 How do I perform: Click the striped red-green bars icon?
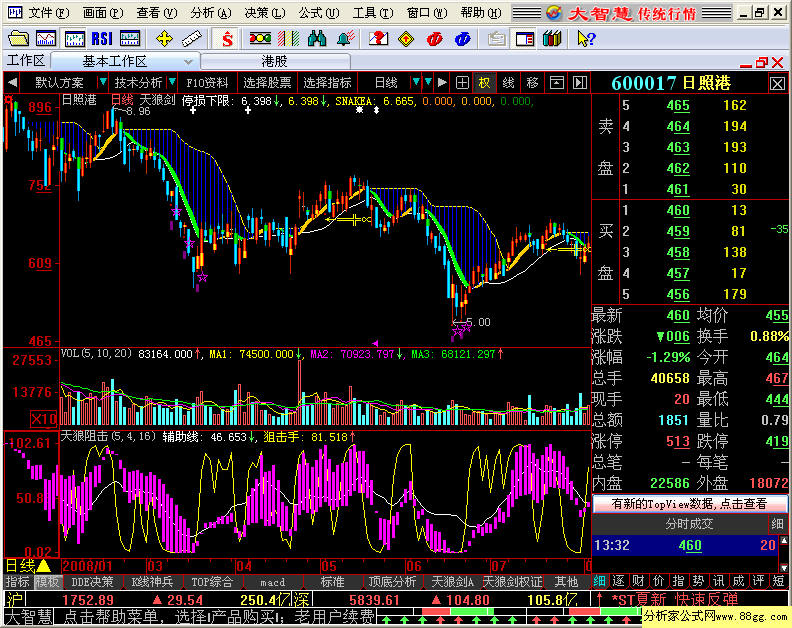[x=288, y=38]
